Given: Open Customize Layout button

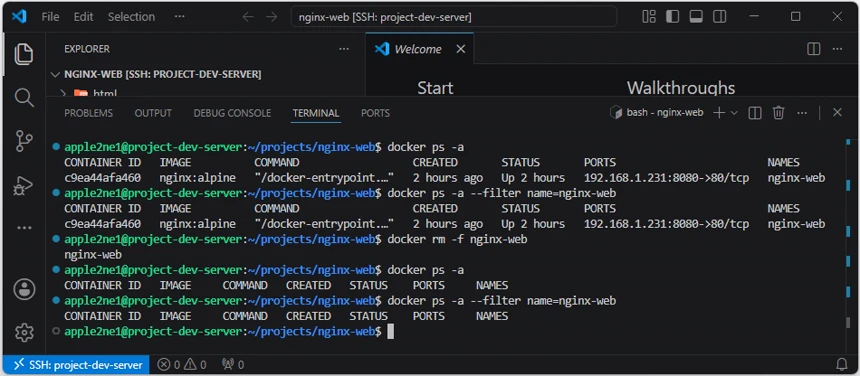Looking at the screenshot, I should 649,17.
